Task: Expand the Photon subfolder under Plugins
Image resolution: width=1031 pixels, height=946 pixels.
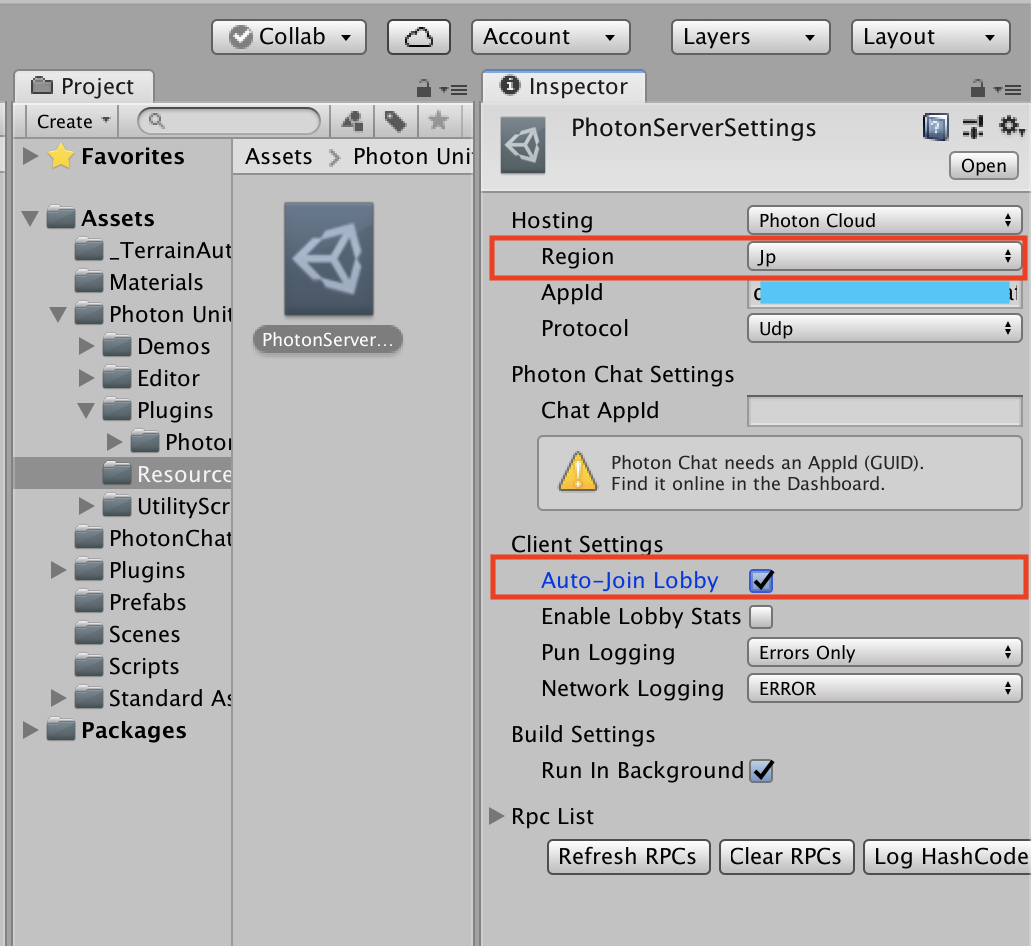Action: coord(114,442)
